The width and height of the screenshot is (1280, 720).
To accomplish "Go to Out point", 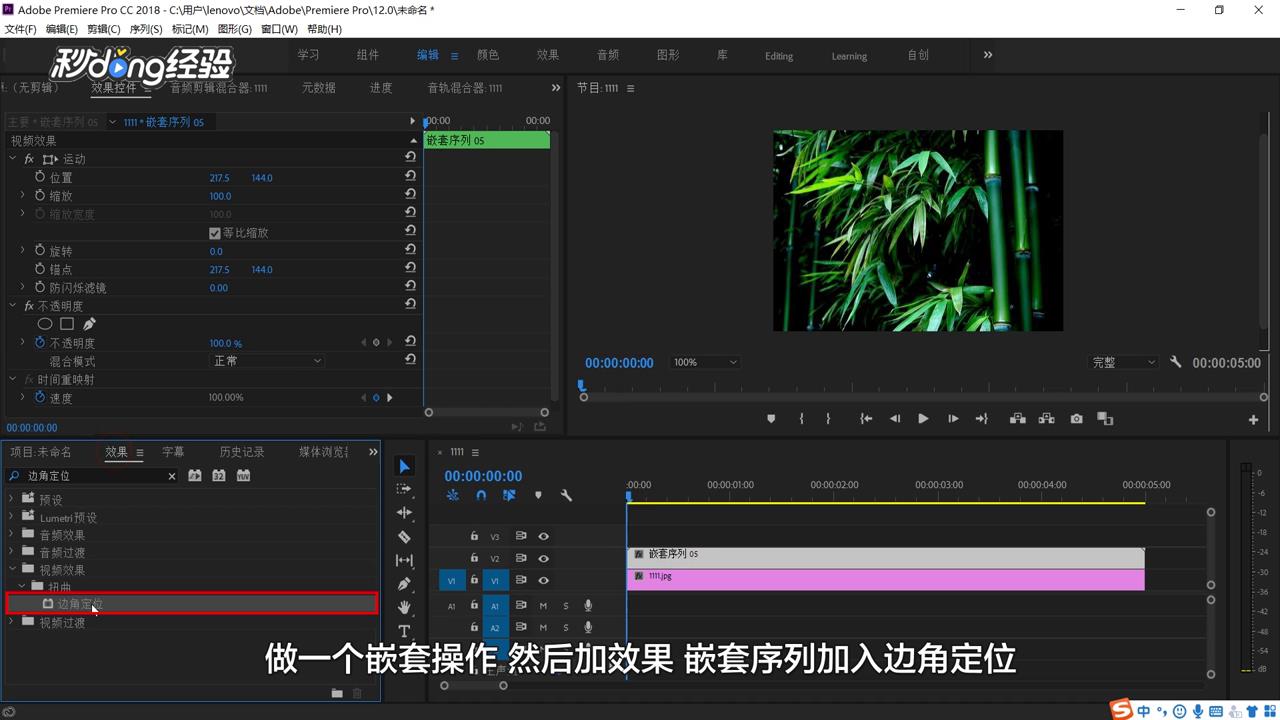I will point(982,419).
